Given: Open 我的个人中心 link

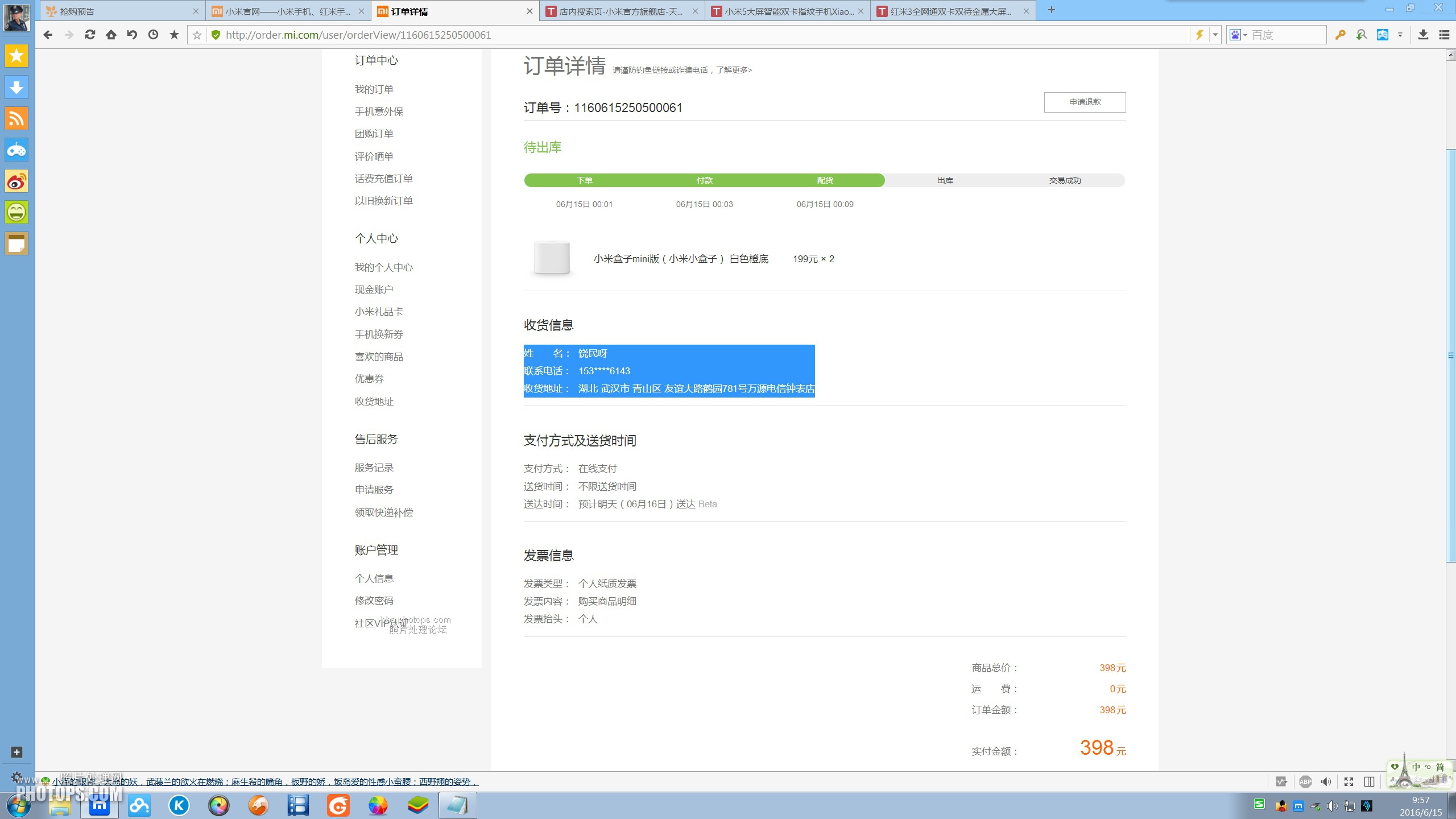Looking at the screenshot, I should tap(383, 267).
